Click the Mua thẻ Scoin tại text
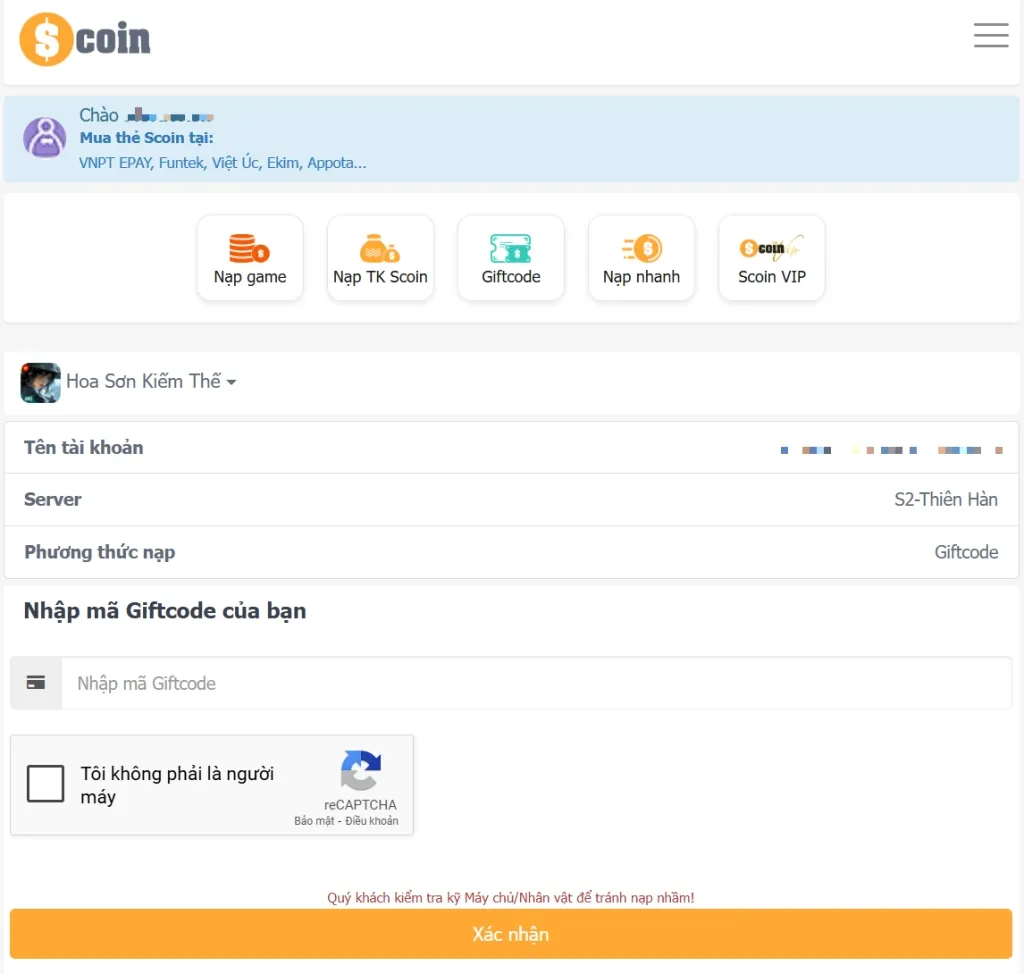The height and width of the screenshot is (974, 1024). (x=146, y=138)
